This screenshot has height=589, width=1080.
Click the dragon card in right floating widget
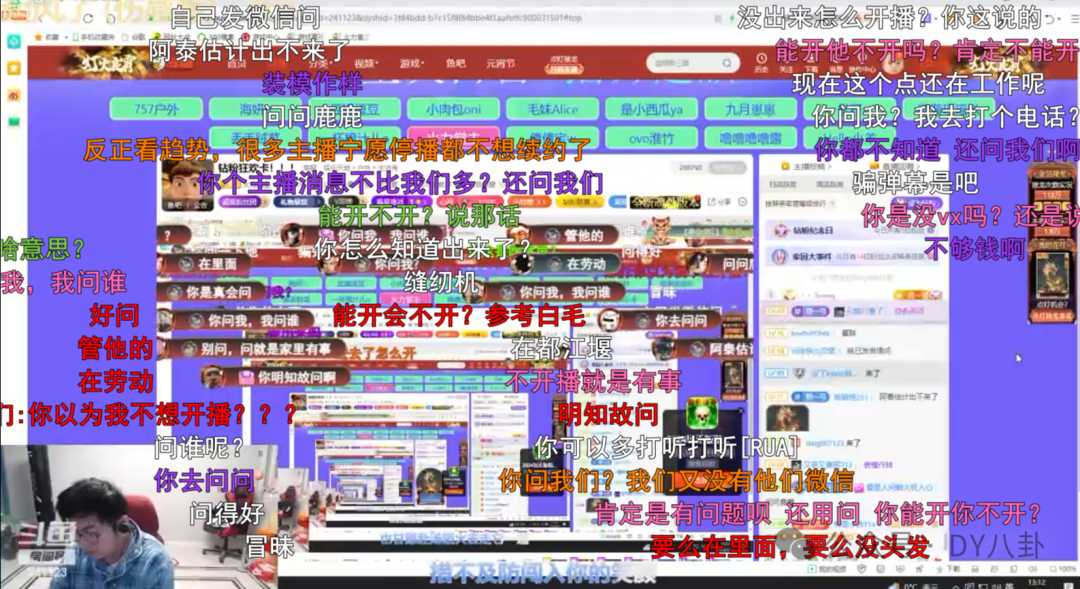[1051, 276]
